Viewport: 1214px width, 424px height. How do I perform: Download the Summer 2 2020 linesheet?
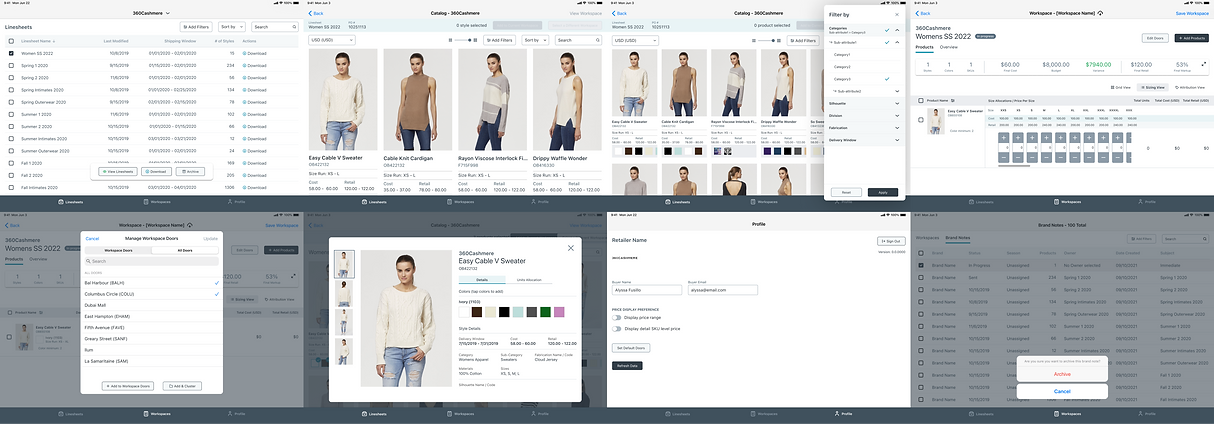point(254,126)
